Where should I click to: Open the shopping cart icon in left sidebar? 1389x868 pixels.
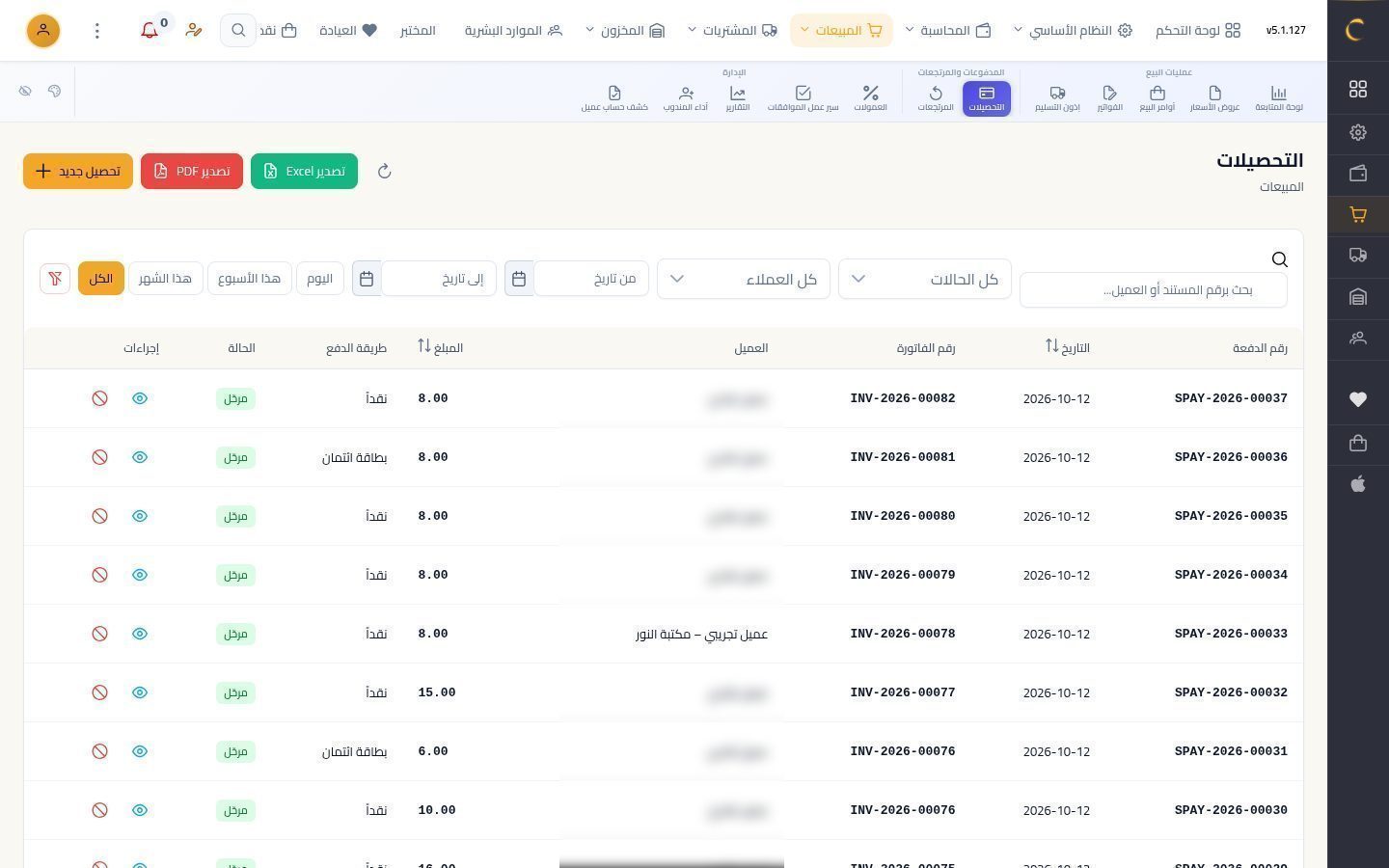pos(1358,215)
